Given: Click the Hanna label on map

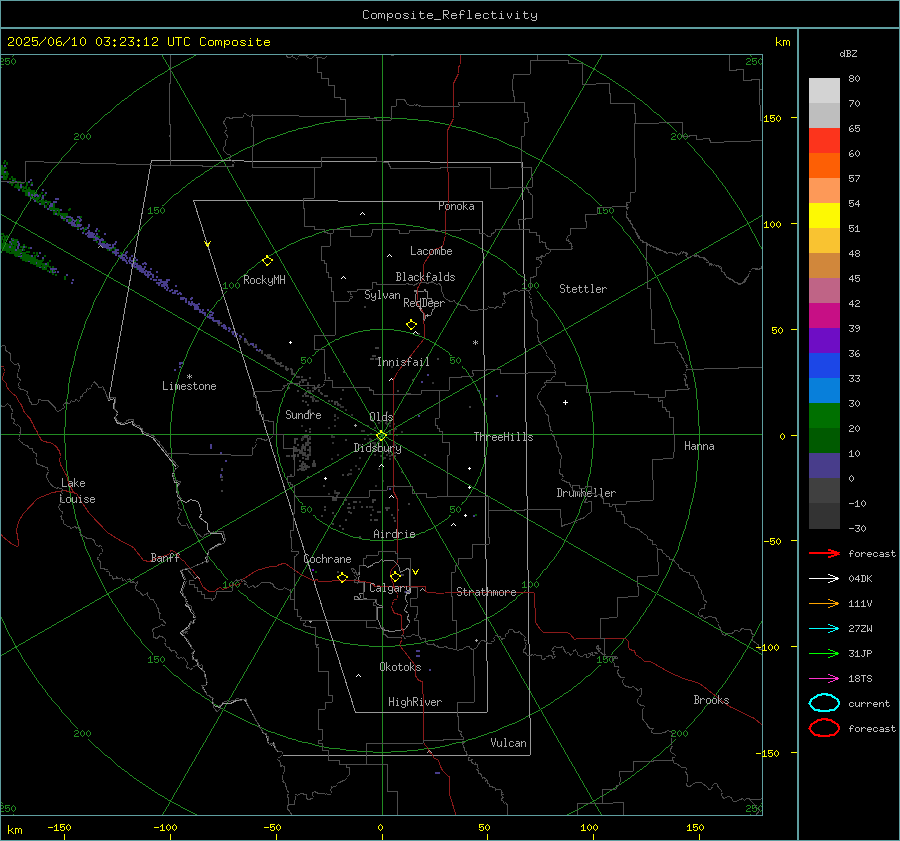Looking at the screenshot, I should tap(699, 446).
